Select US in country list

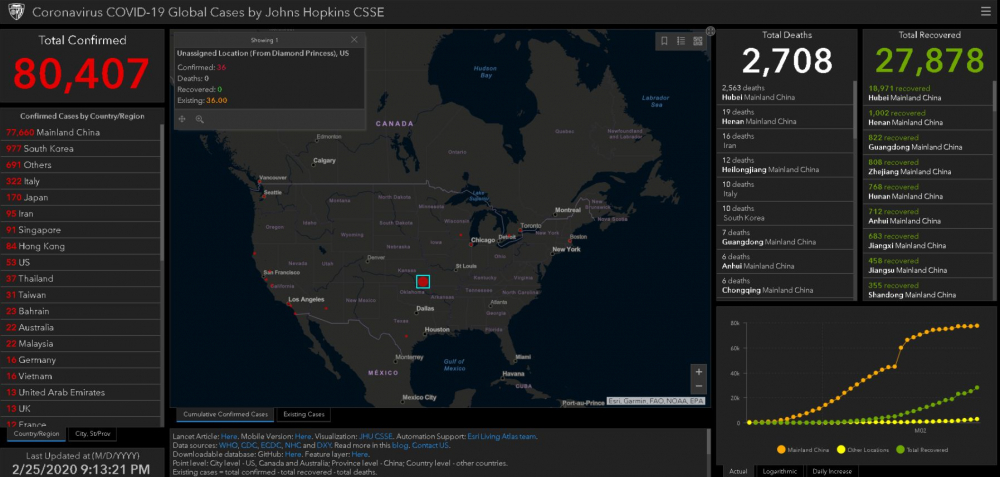[80, 263]
